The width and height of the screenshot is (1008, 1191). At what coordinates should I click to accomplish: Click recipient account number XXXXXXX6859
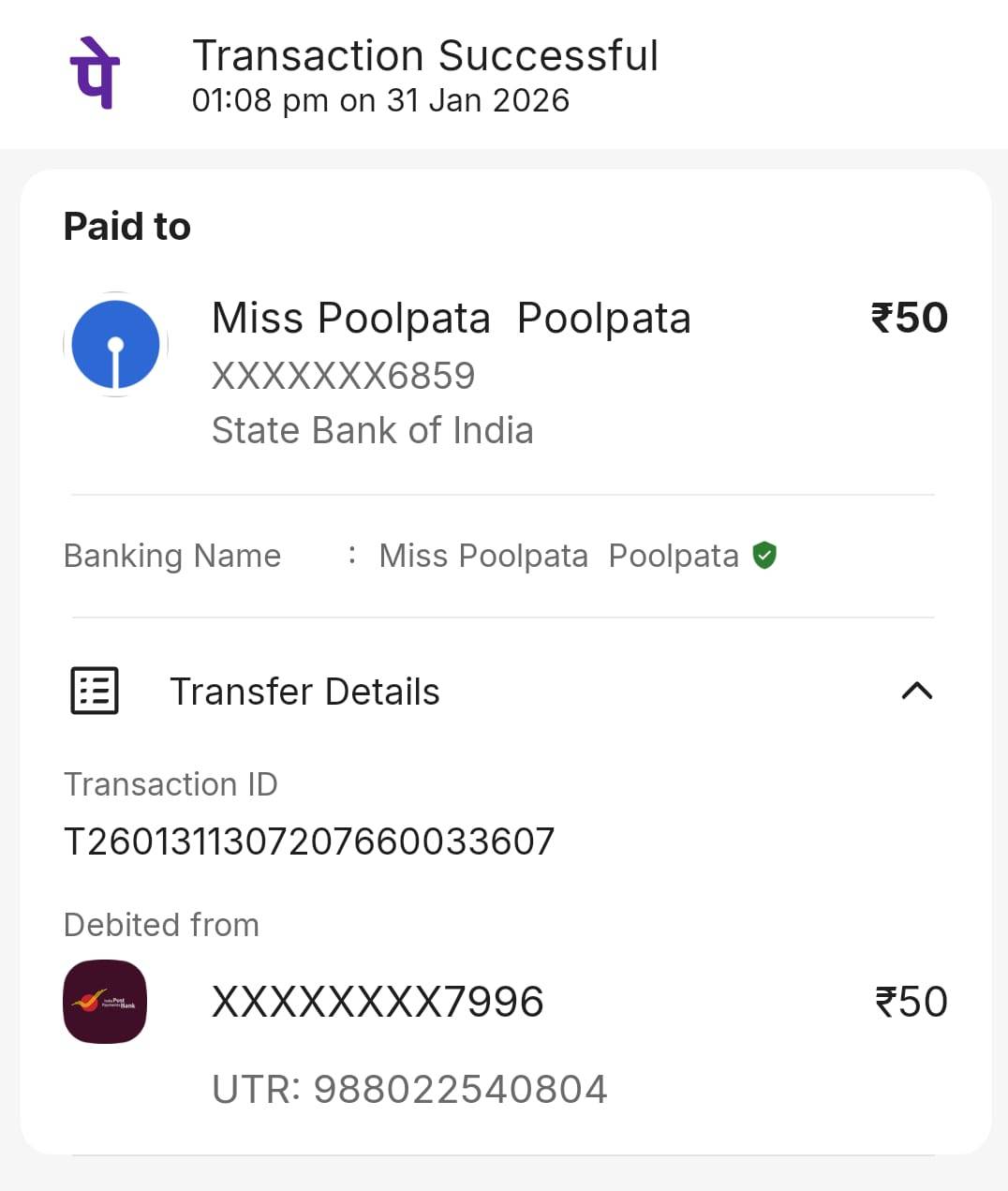343,376
